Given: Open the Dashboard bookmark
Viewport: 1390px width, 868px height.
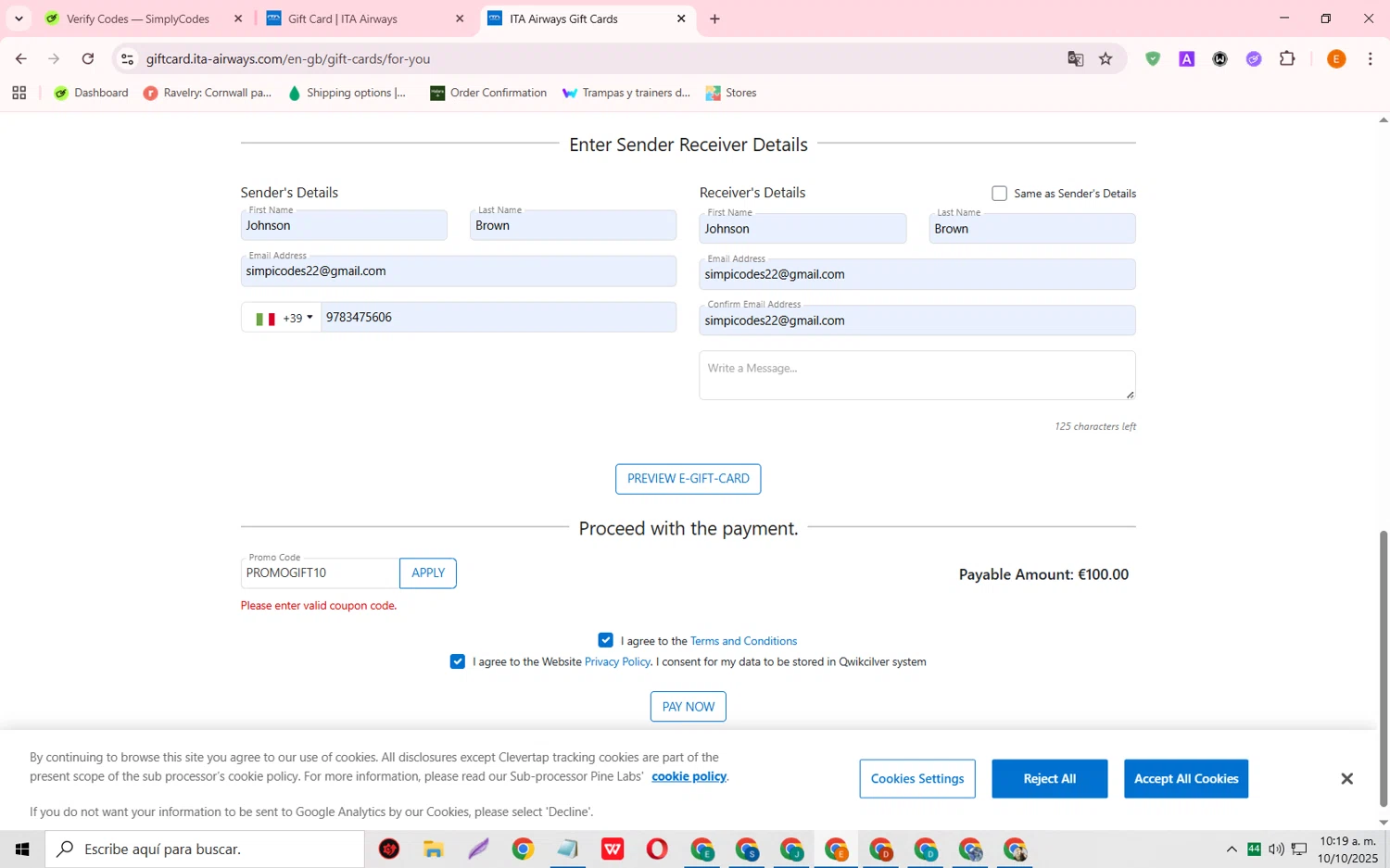Looking at the screenshot, I should tap(91, 93).
